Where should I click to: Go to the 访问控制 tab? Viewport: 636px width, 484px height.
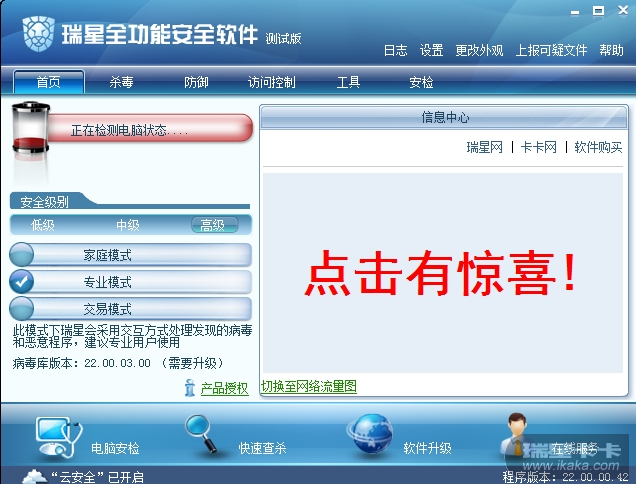(272, 82)
